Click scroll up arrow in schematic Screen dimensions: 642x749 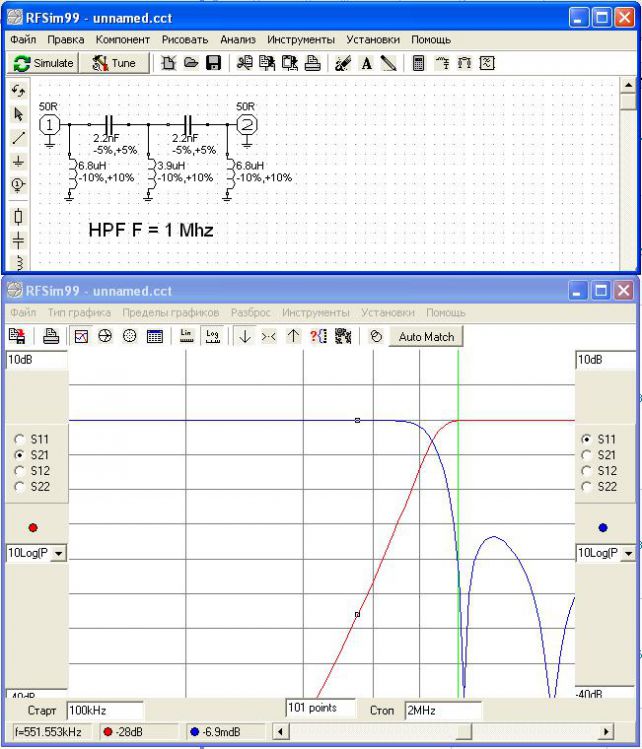pyautogui.click(x=628, y=86)
